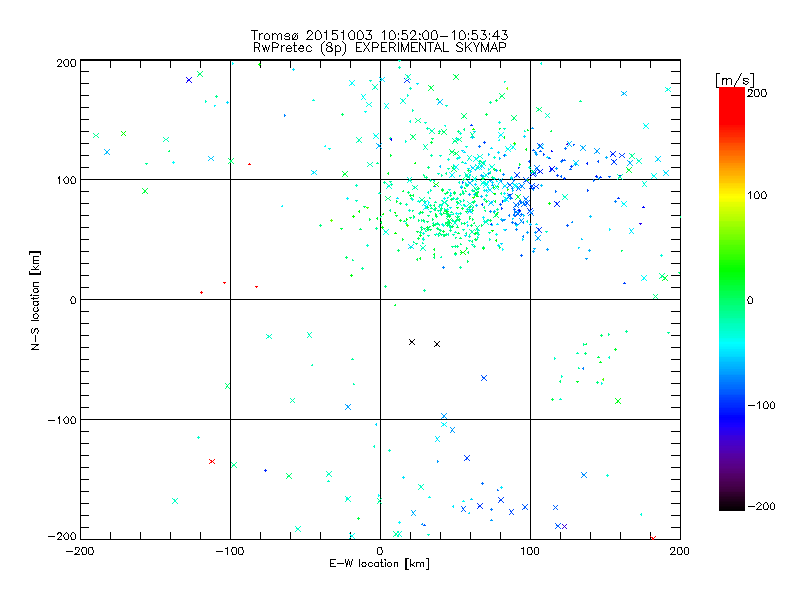Click the x-axis tick label '-100'

(x=230, y=551)
